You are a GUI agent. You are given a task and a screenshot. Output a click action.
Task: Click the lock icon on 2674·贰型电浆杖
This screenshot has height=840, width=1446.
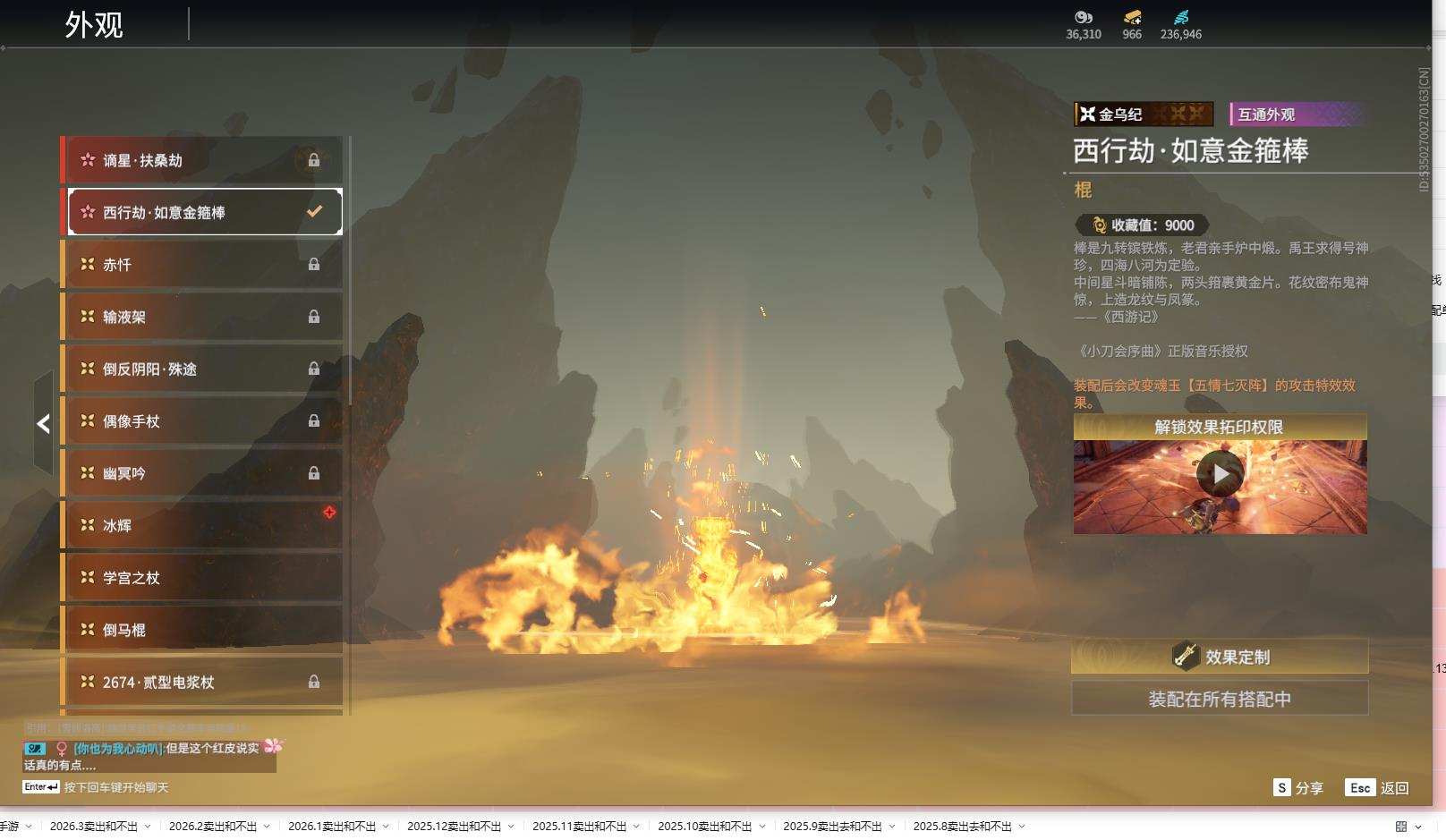[x=314, y=683]
